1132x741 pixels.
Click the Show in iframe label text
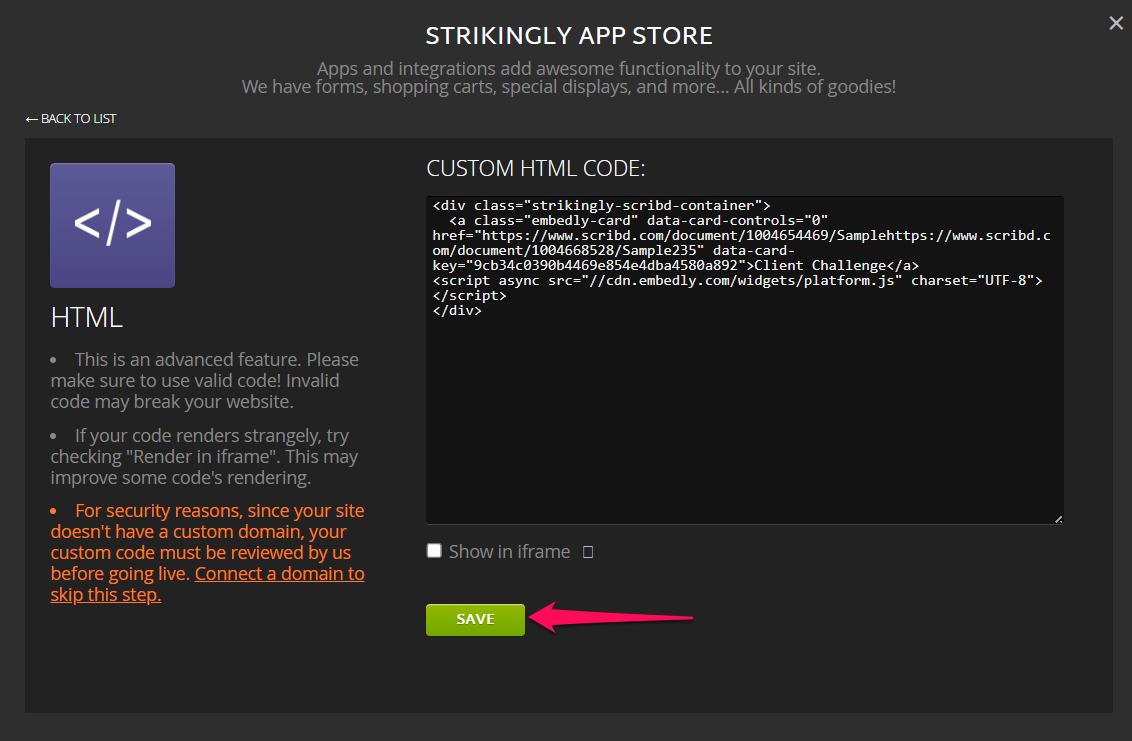509,552
